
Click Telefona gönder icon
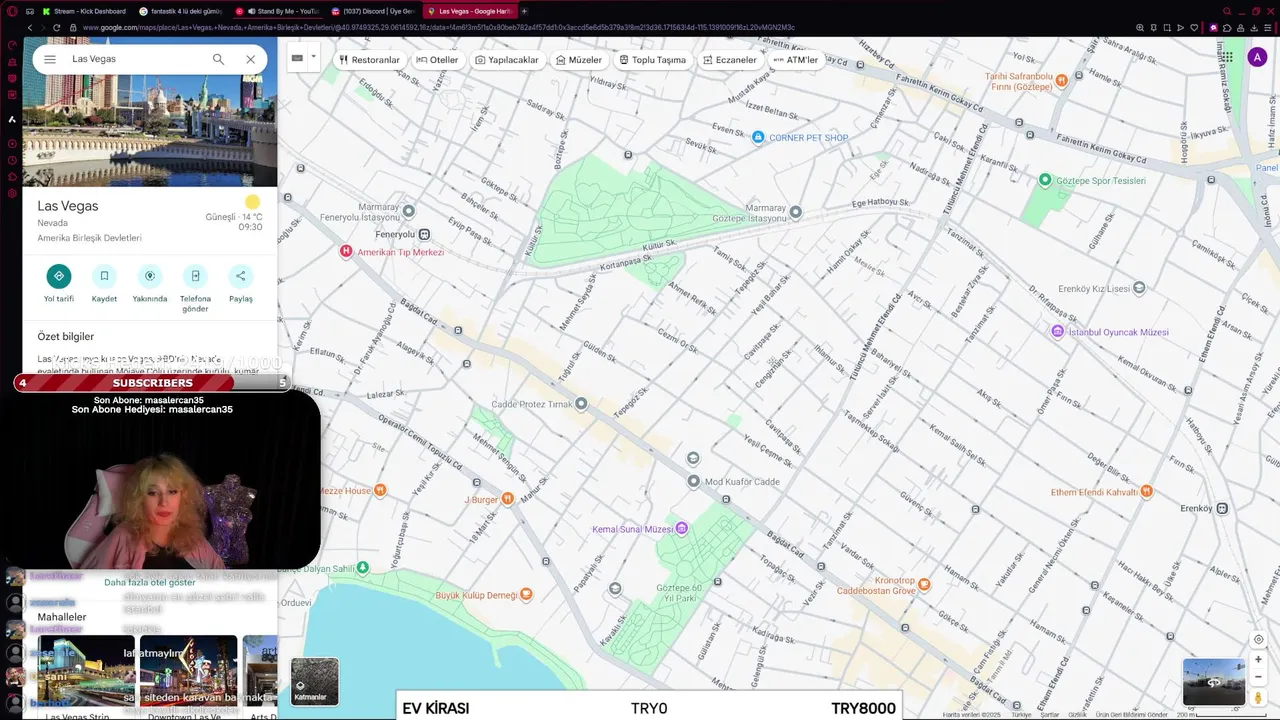tap(195, 276)
